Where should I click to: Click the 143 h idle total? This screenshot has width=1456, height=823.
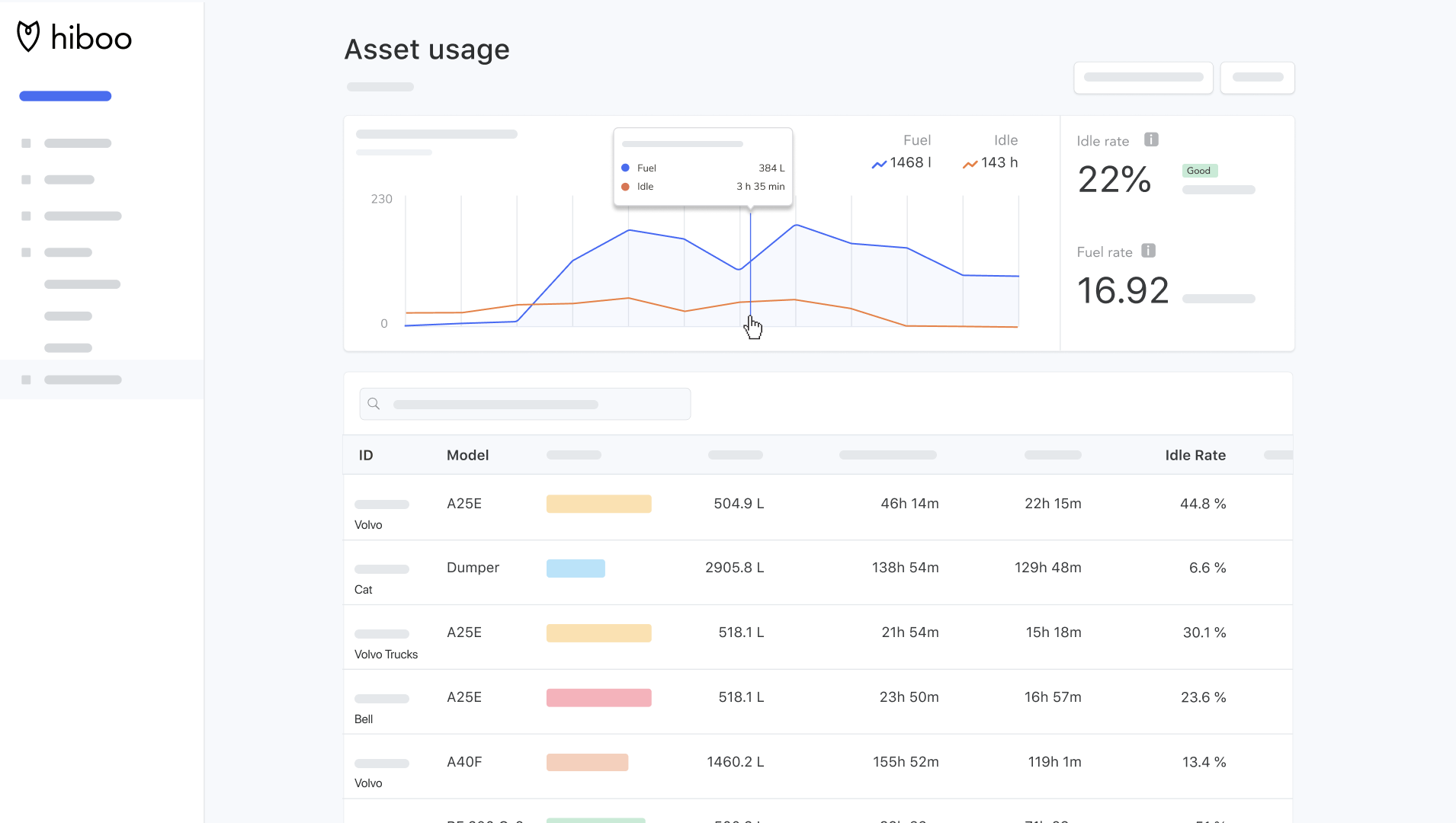coord(999,163)
